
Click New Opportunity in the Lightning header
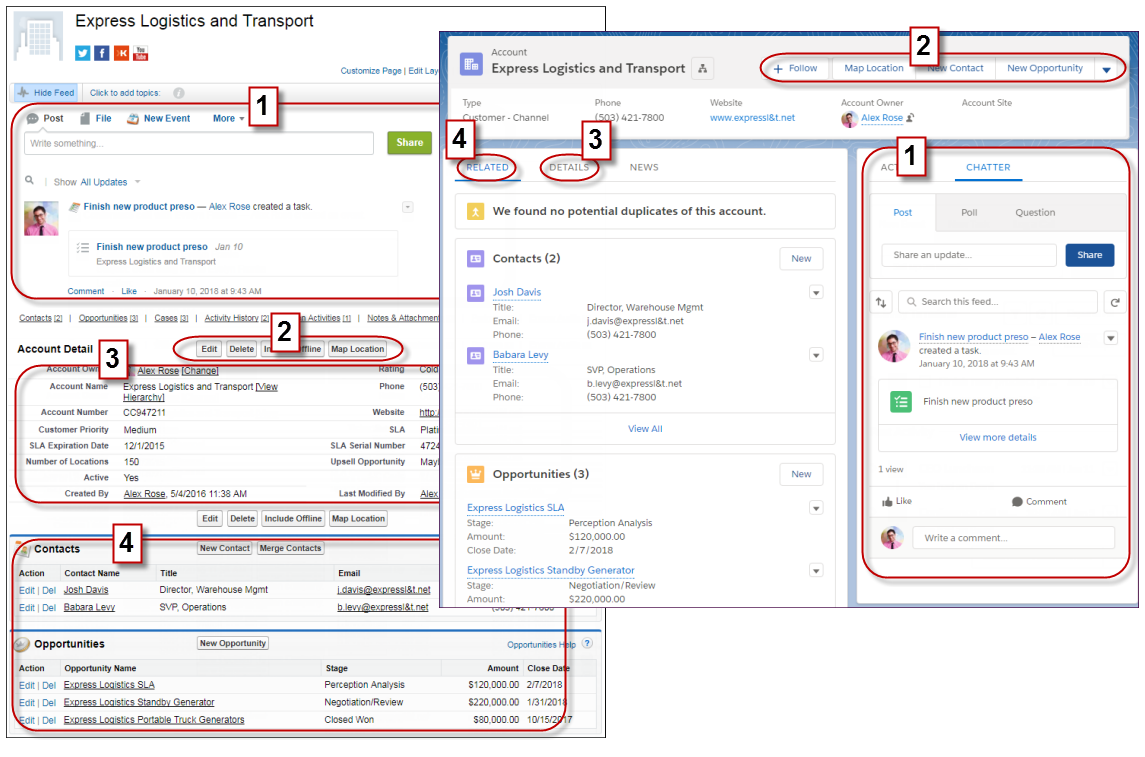pos(1045,69)
